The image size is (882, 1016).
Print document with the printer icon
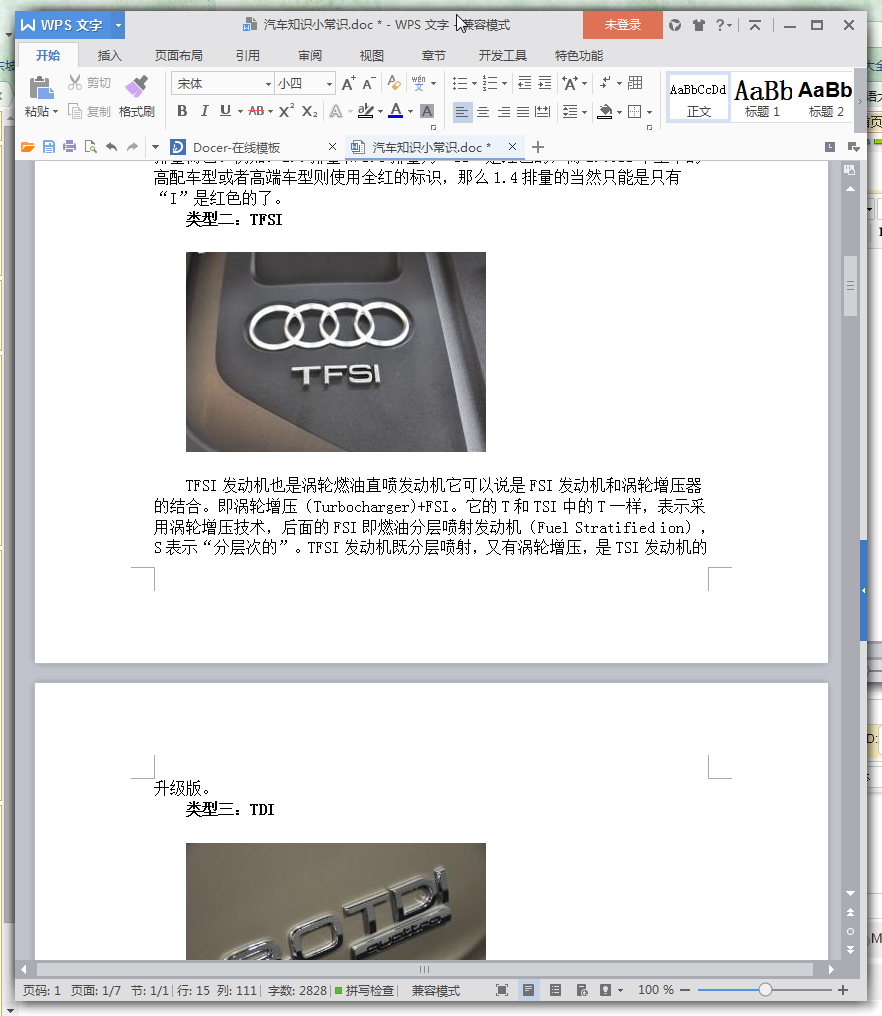click(69, 147)
